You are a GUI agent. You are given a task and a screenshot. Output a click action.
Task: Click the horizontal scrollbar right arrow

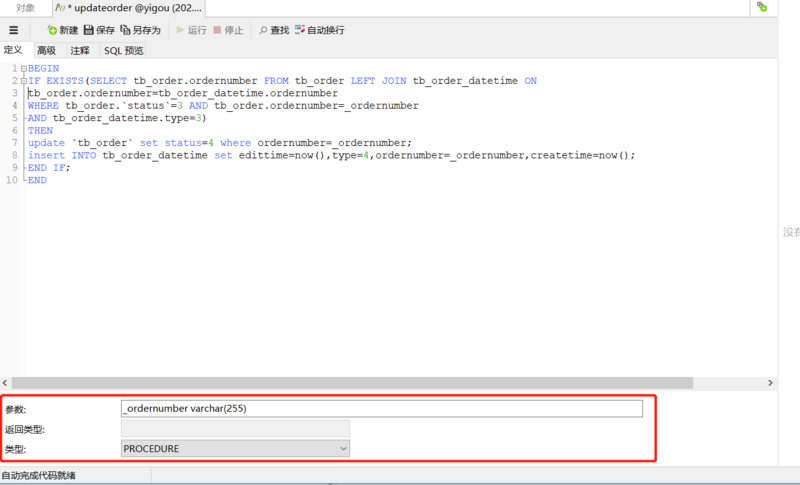pyautogui.click(x=770, y=383)
